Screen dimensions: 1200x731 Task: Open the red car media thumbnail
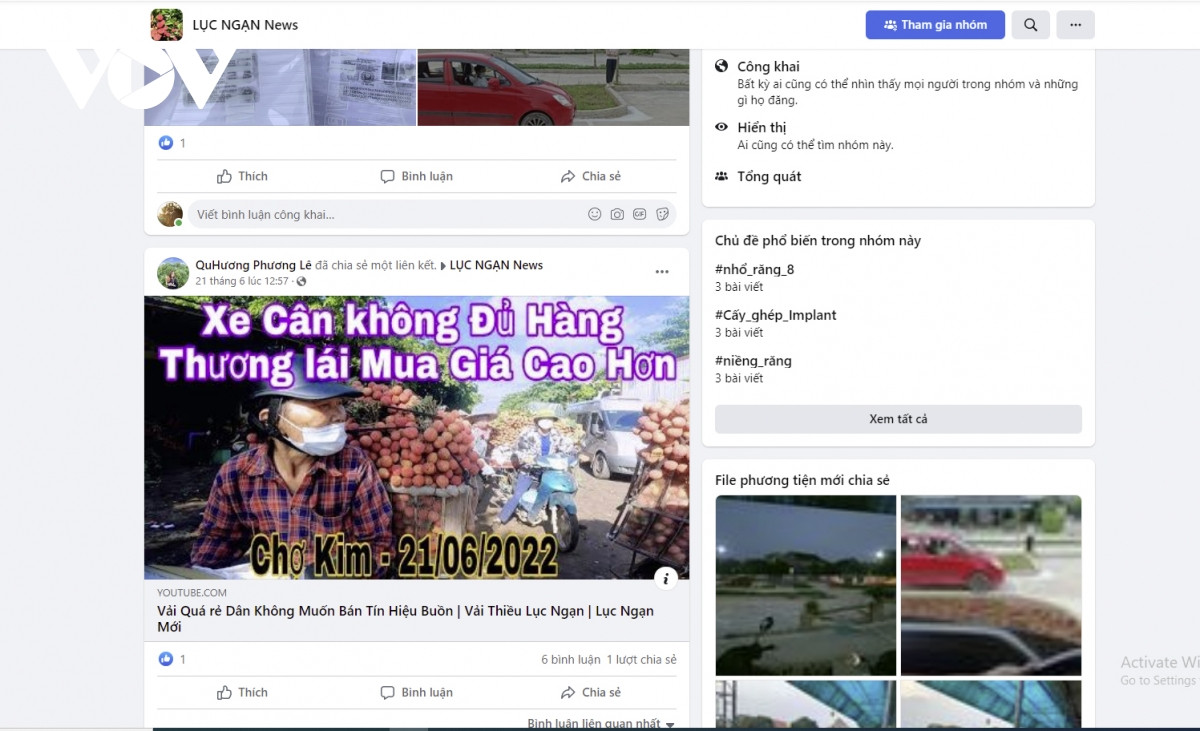click(x=990, y=585)
